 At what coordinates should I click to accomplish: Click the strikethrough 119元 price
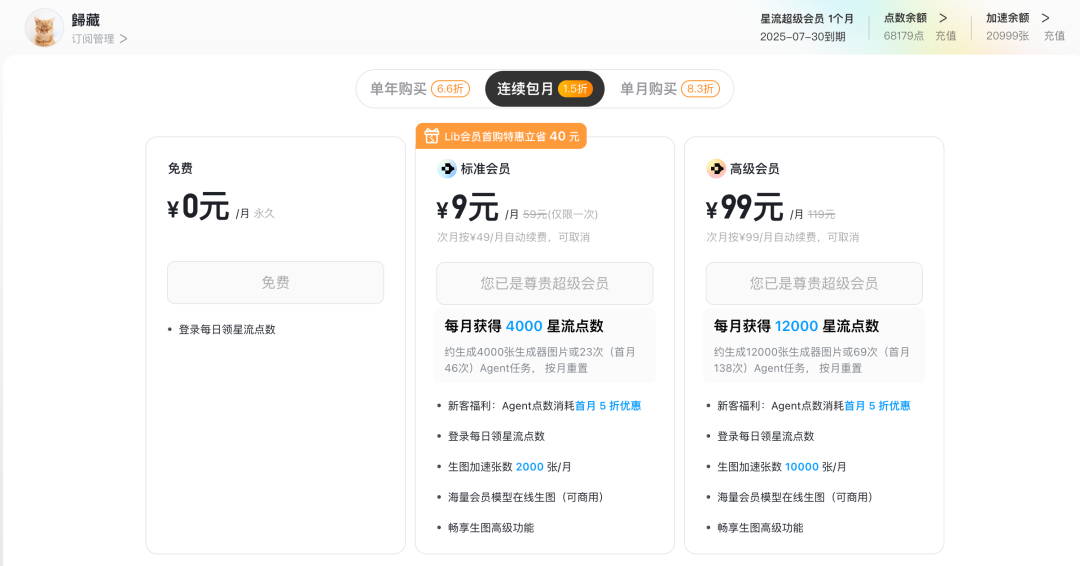pyautogui.click(x=821, y=214)
